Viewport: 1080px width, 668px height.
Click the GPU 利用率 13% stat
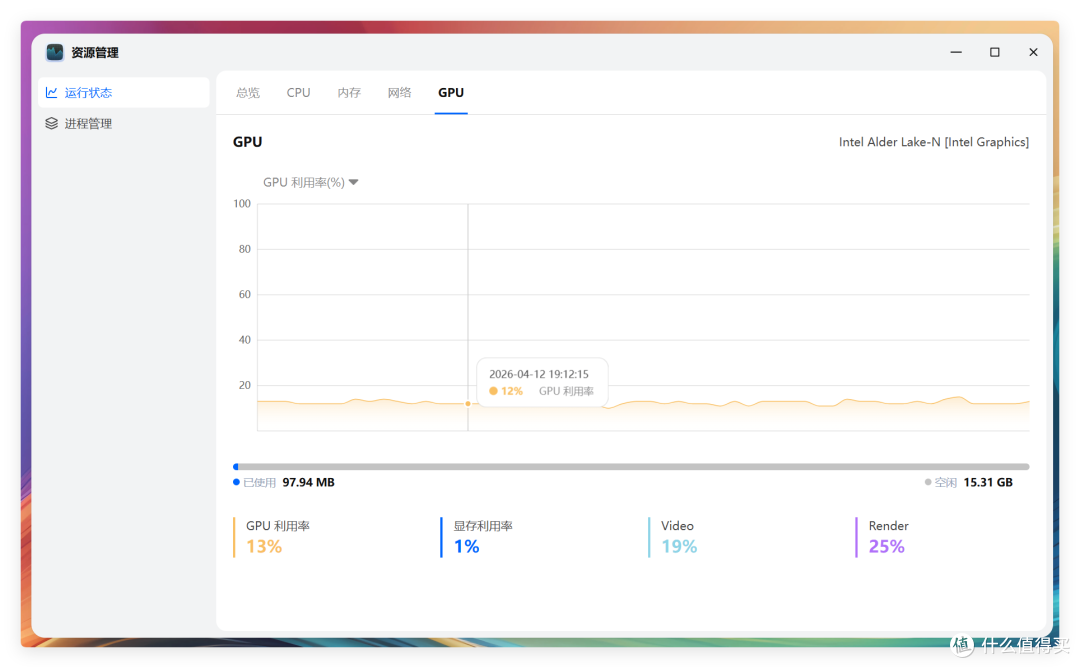pos(273,537)
